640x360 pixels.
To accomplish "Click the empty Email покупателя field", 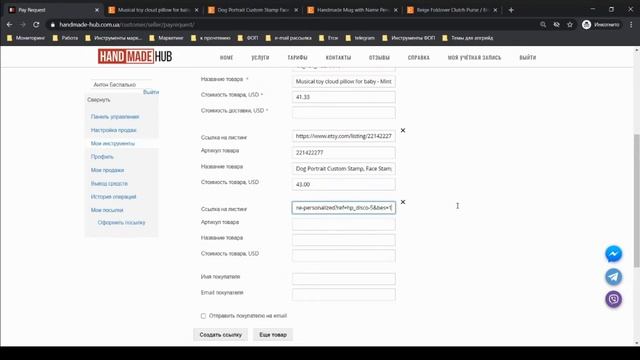I will pyautogui.click(x=344, y=295).
